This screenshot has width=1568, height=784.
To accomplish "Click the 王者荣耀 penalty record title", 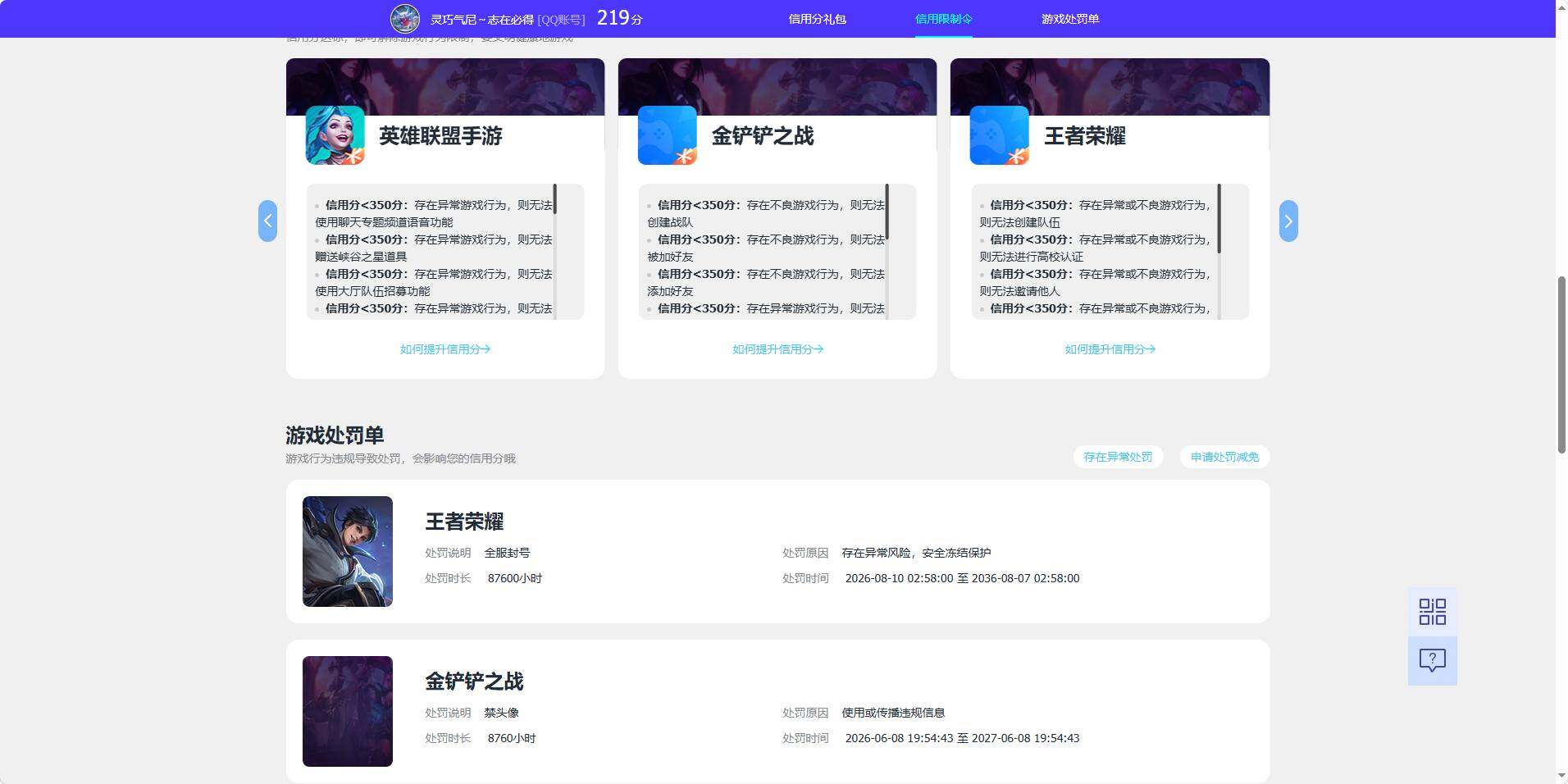I will pyautogui.click(x=464, y=522).
